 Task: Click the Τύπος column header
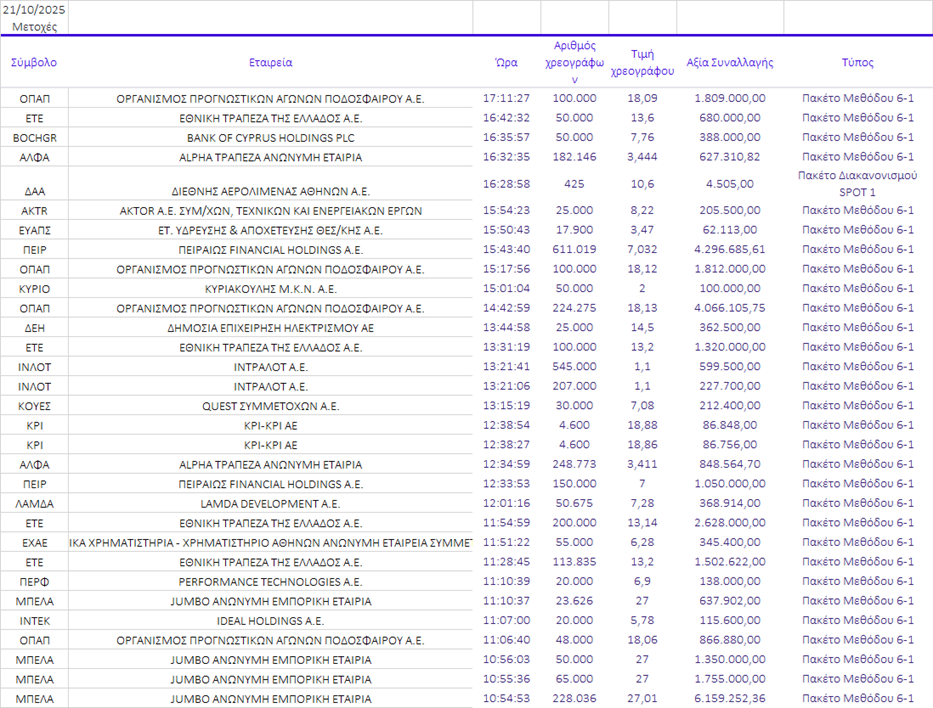point(857,62)
